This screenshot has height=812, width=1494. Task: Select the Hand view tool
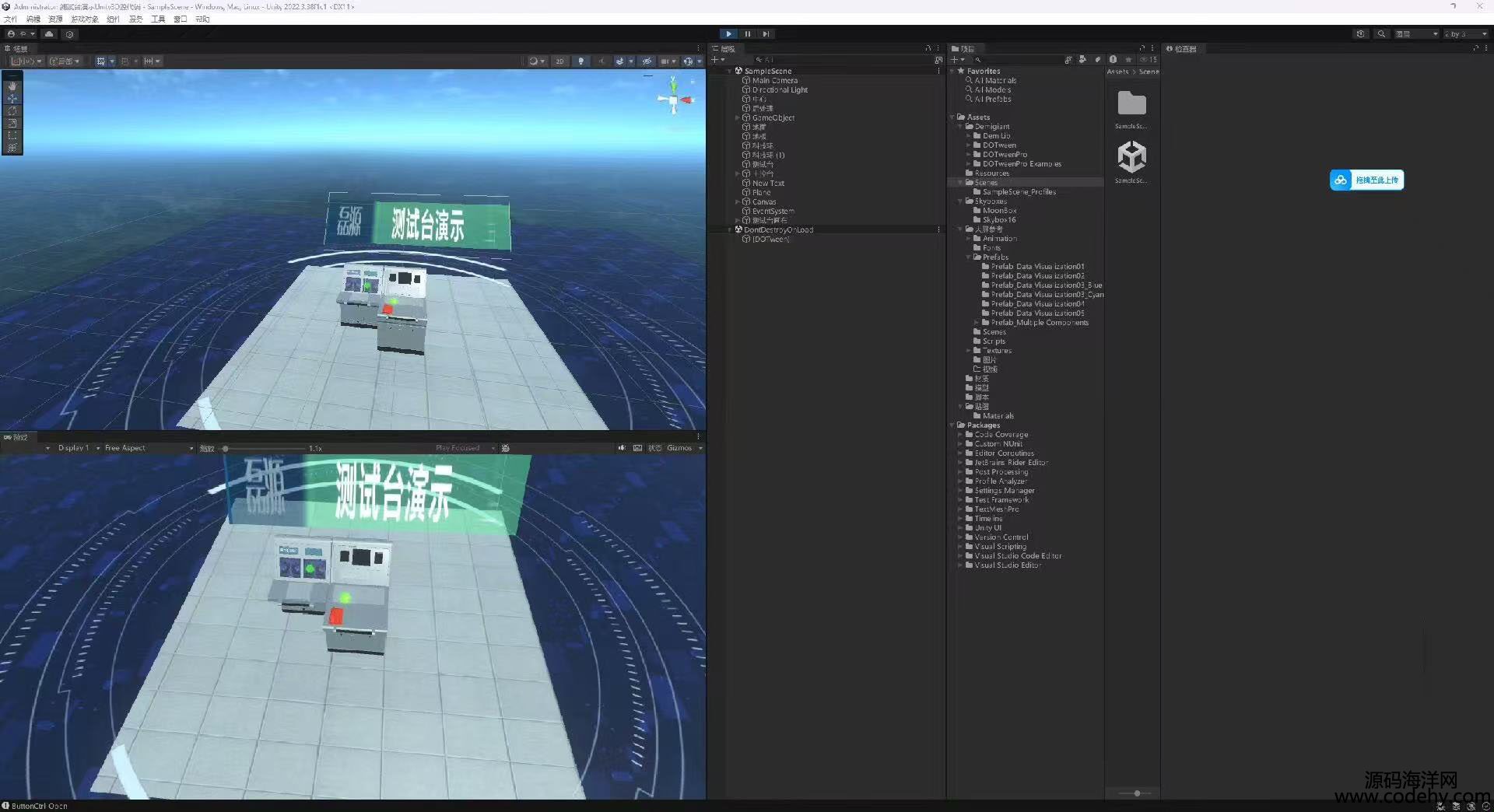click(12, 86)
